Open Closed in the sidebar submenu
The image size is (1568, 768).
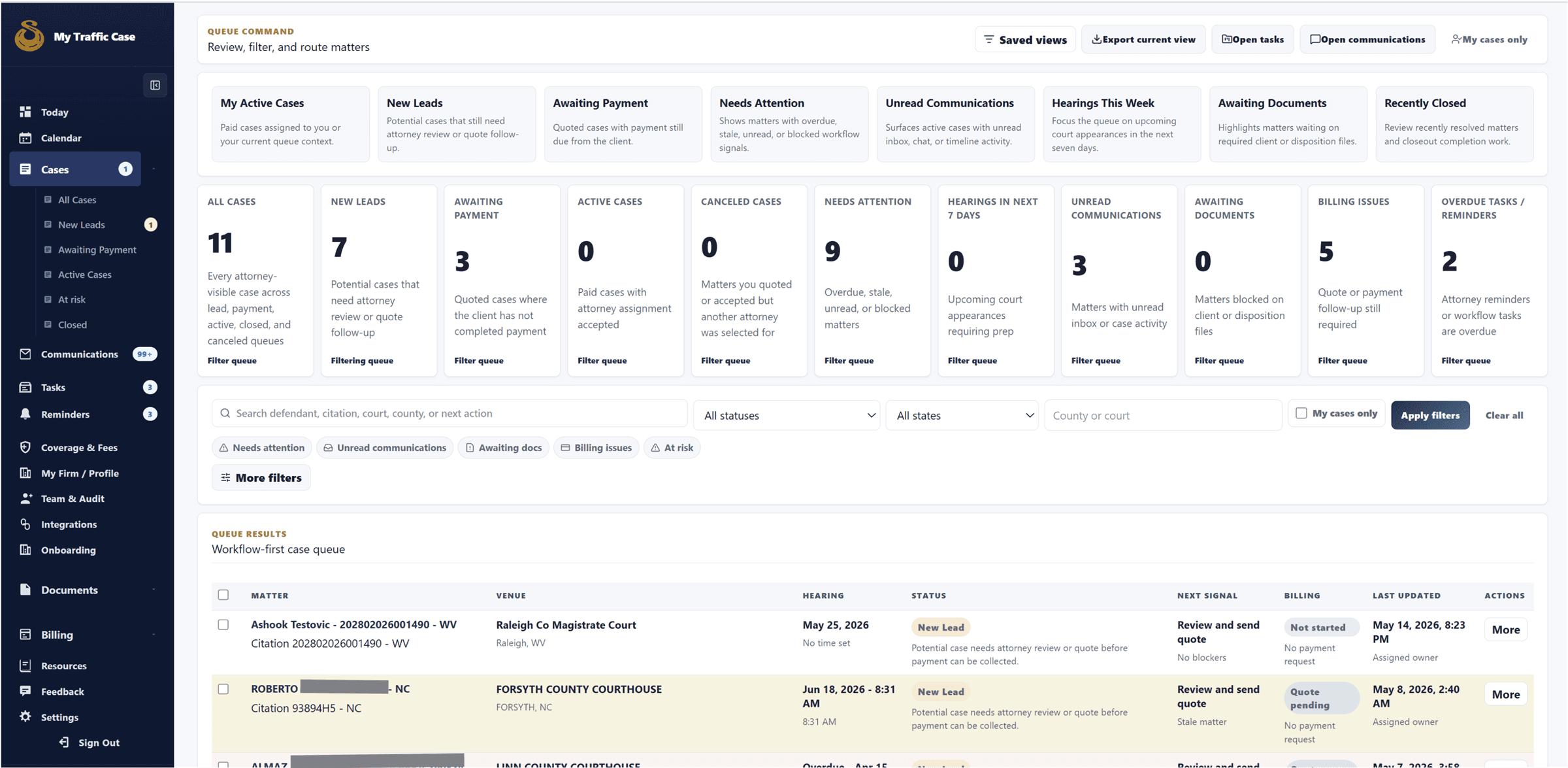click(73, 325)
